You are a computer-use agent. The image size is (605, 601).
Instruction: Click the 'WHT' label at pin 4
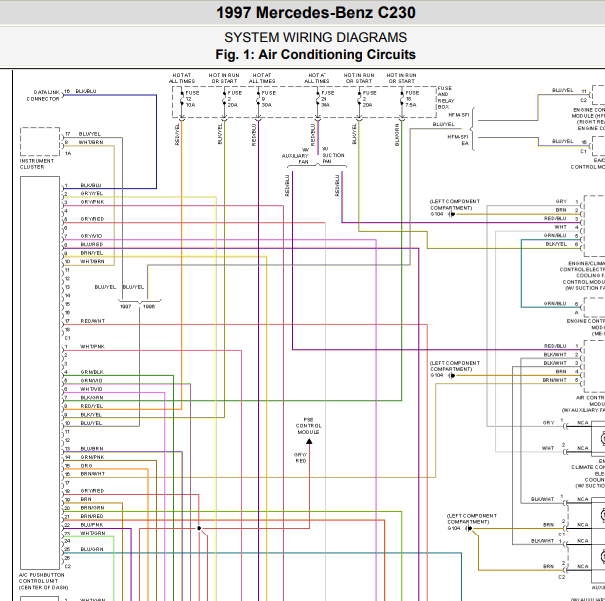tap(560, 227)
